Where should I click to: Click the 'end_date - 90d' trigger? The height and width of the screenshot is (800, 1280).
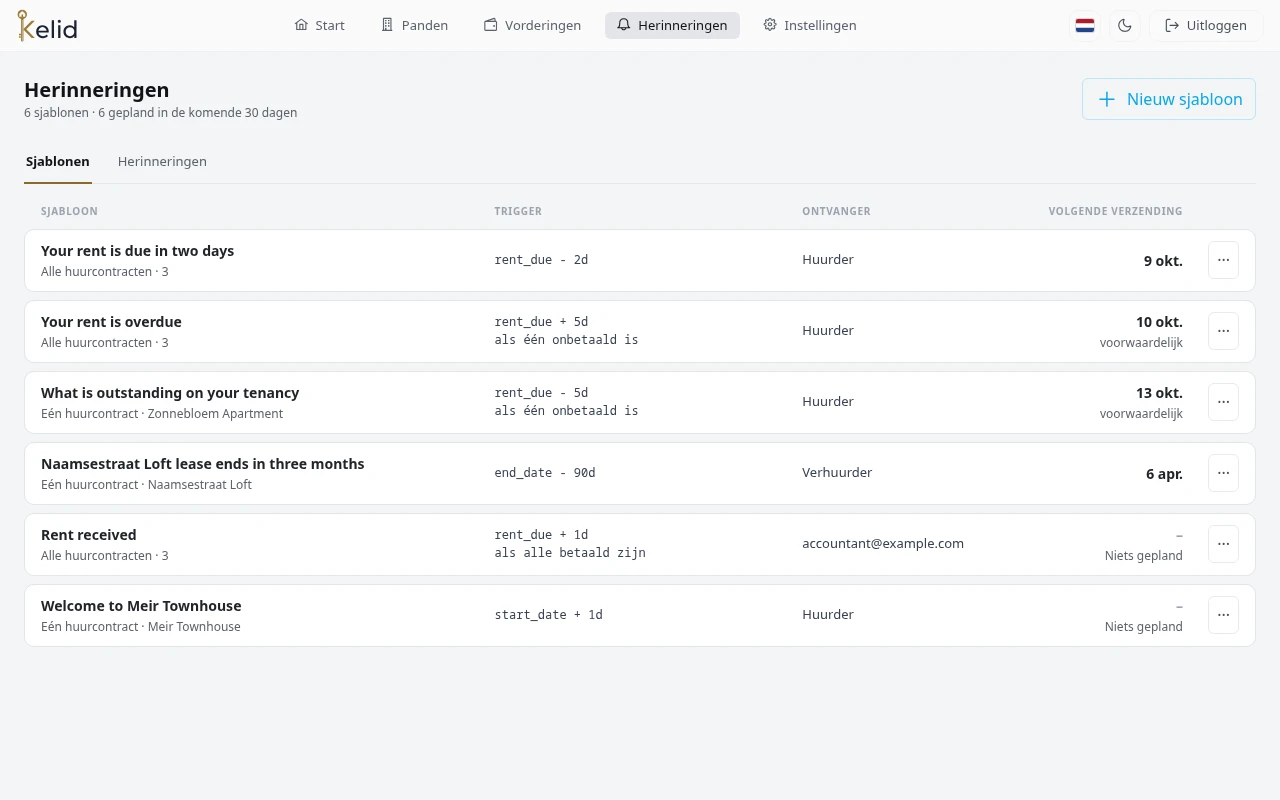545,473
